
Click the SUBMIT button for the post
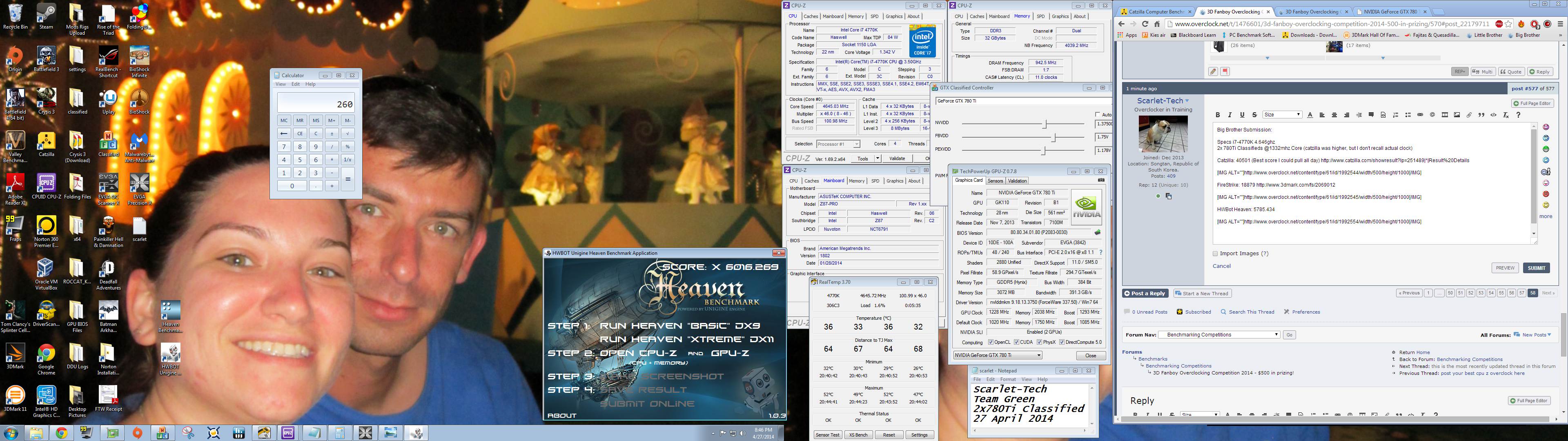click(x=1536, y=268)
